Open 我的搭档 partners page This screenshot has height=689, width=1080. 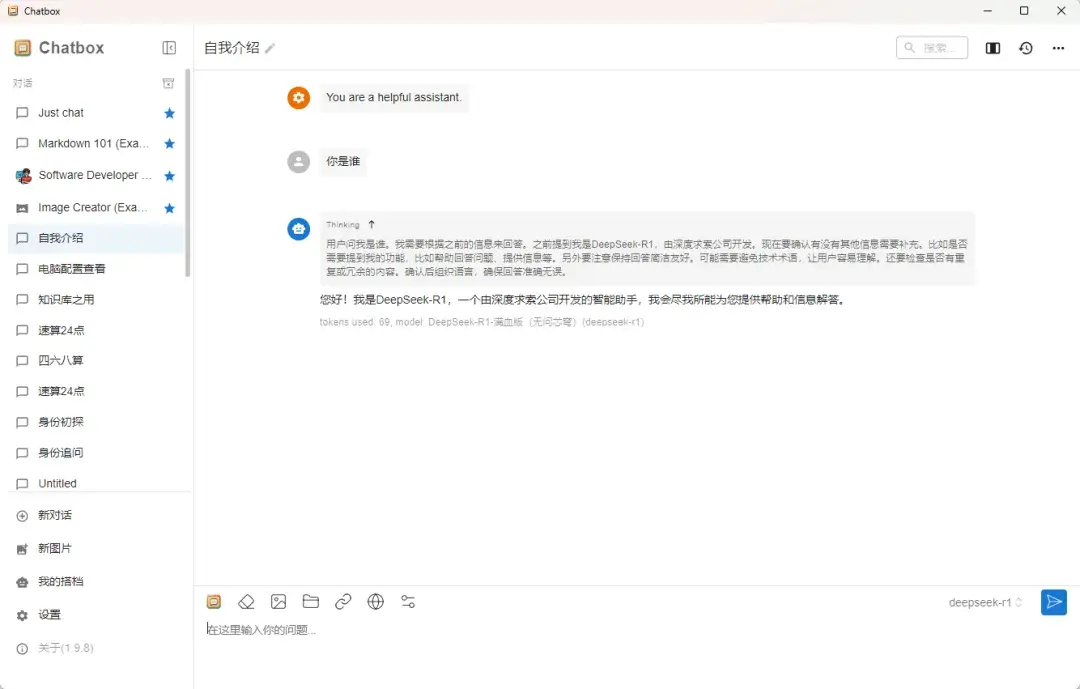(x=96, y=582)
